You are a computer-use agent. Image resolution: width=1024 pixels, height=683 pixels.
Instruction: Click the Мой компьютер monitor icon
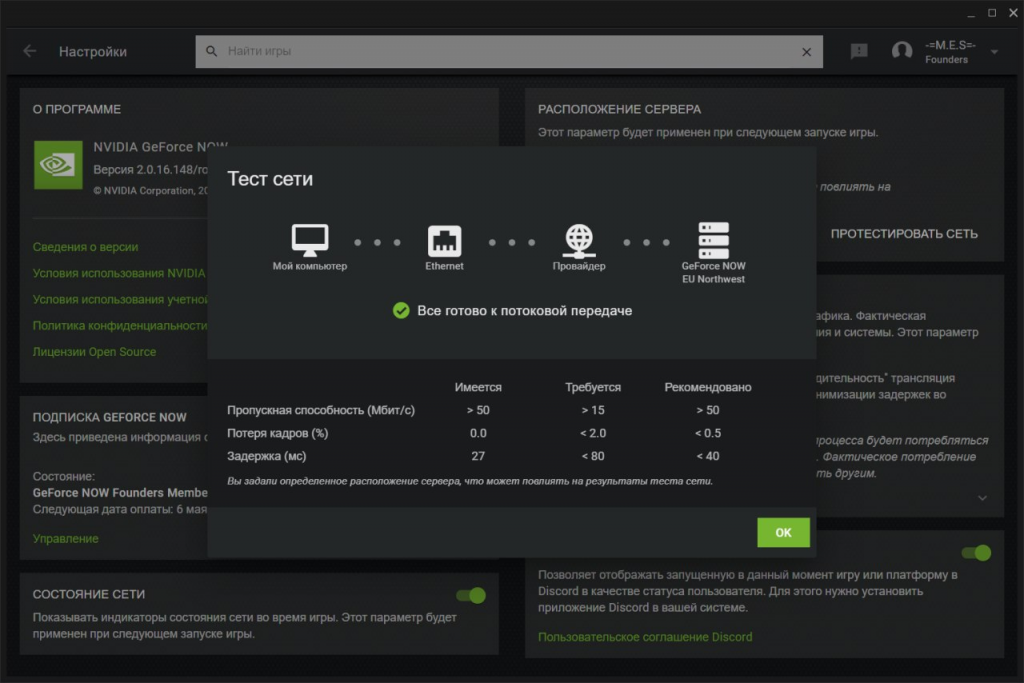(310, 240)
